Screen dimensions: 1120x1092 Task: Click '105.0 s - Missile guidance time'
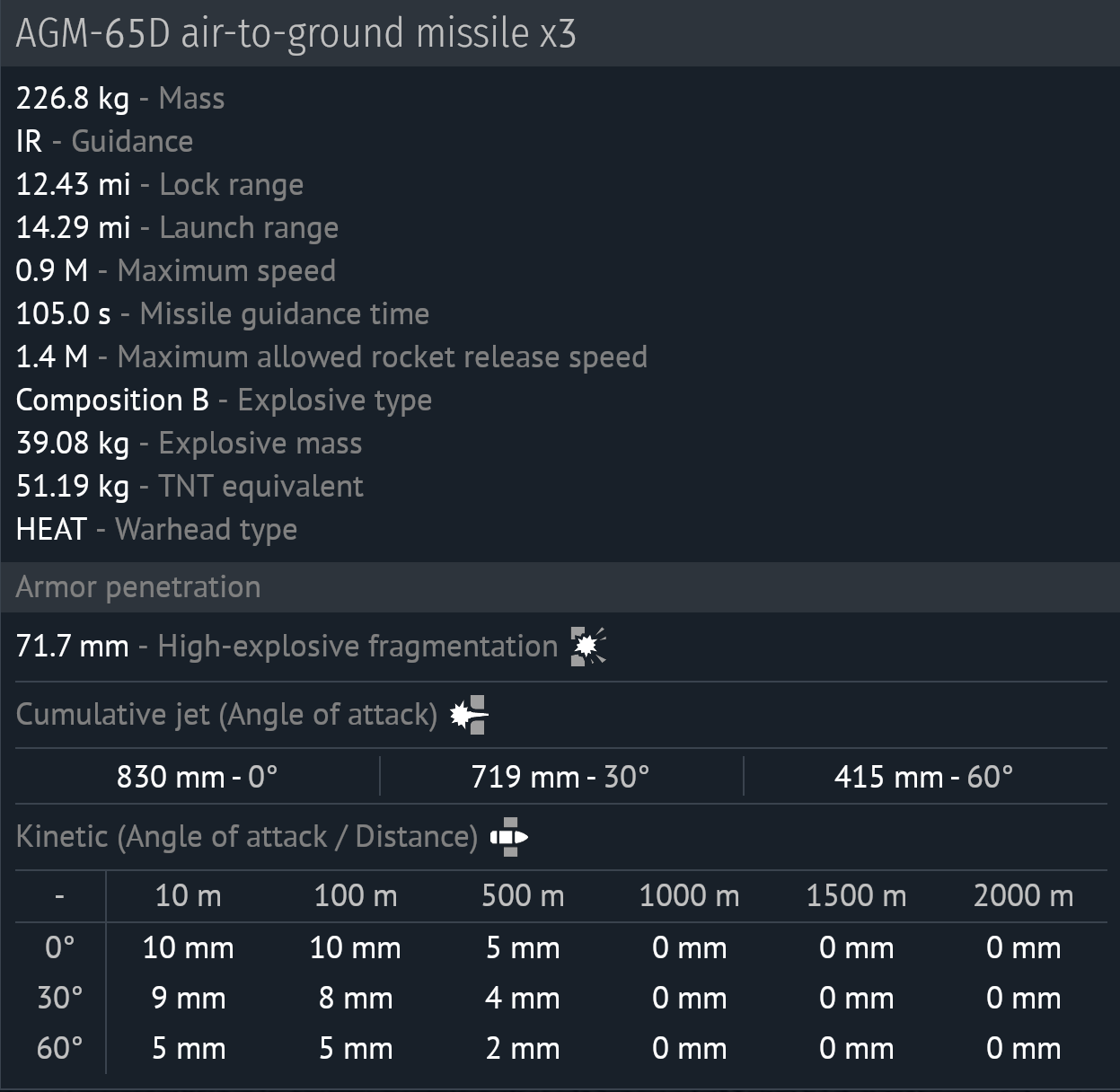click(x=223, y=313)
